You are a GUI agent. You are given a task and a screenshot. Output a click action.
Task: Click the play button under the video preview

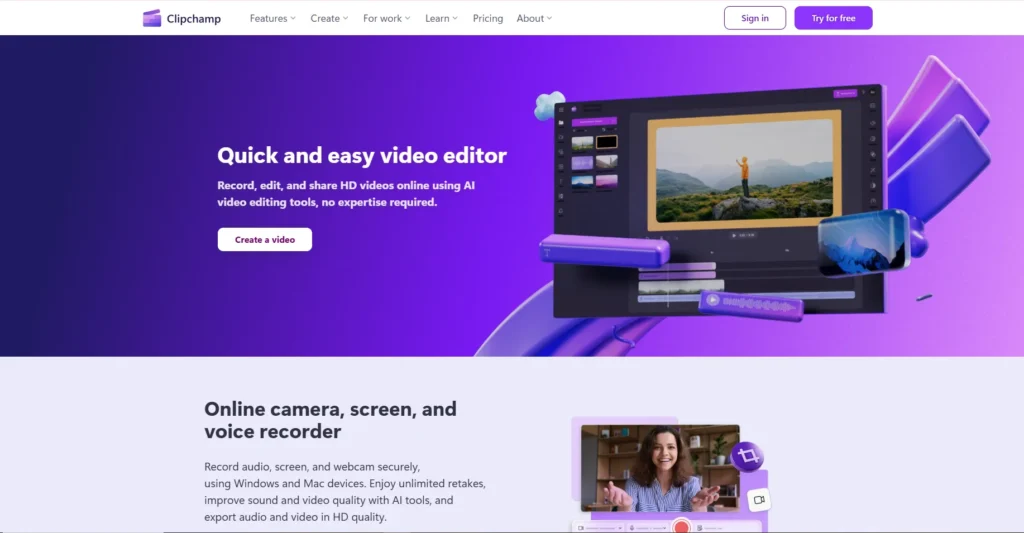click(x=734, y=235)
